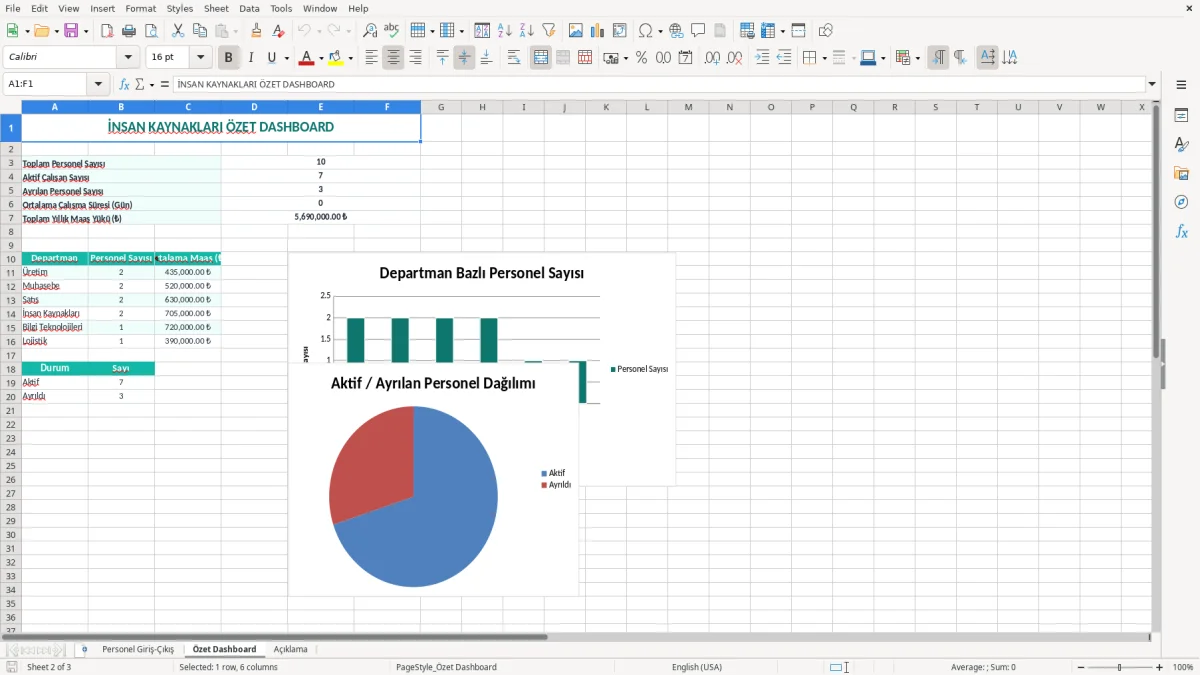Click the Add Decimal Place icon
Screen dimensions: 1200x675
pyautogui.click(x=713, y=58)
